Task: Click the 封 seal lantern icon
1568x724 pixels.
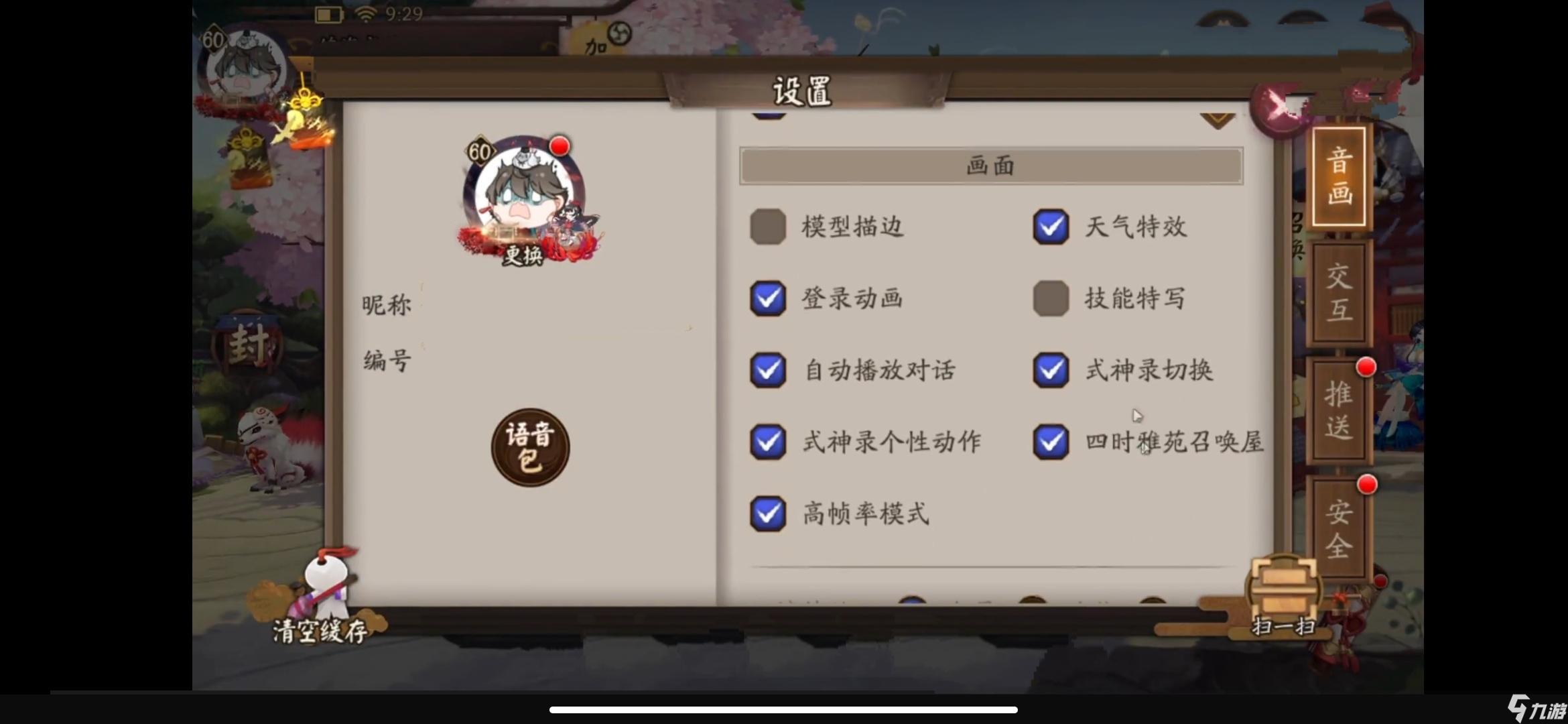Action: coord(249,345)
